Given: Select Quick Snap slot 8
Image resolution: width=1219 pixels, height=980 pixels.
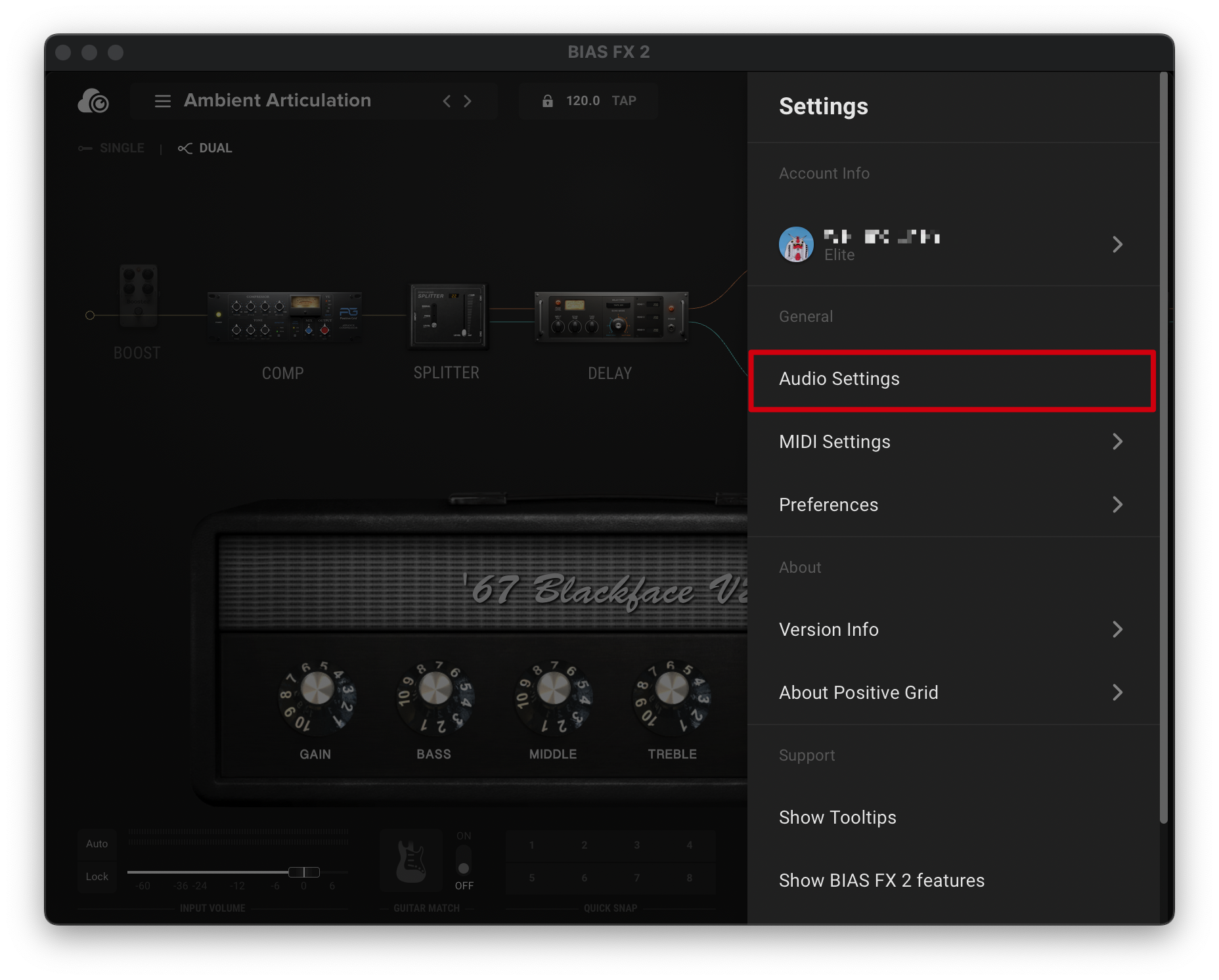Looking at the screenshot, I should tap(690, 878).
